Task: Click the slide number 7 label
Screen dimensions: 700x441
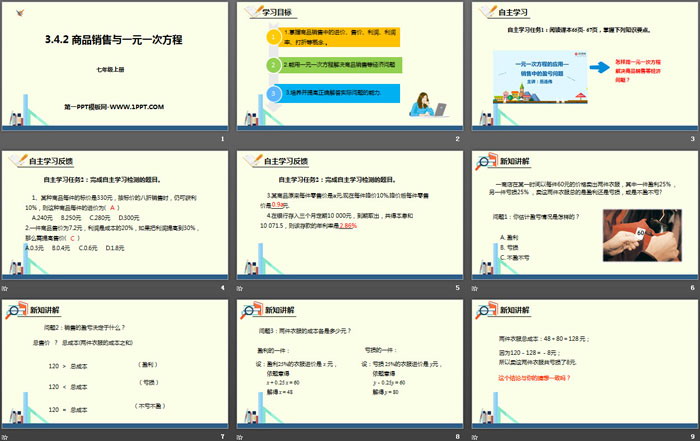Action: point(222,437)
